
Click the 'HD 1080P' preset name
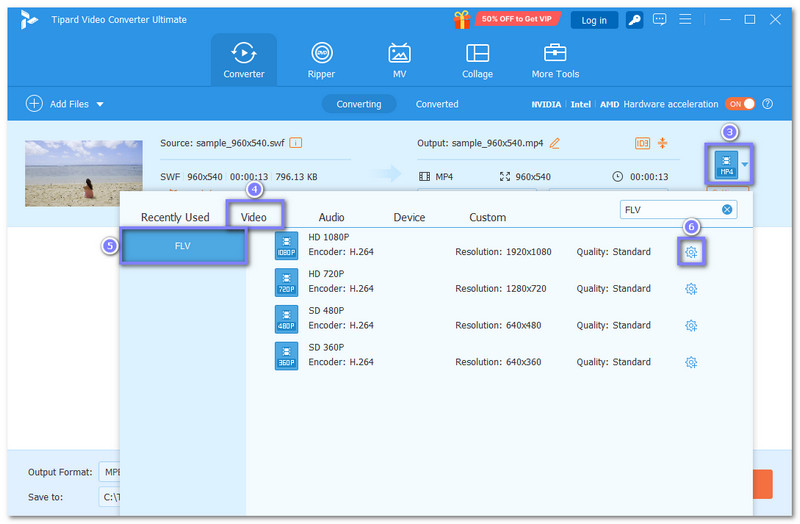pos(329,237)
